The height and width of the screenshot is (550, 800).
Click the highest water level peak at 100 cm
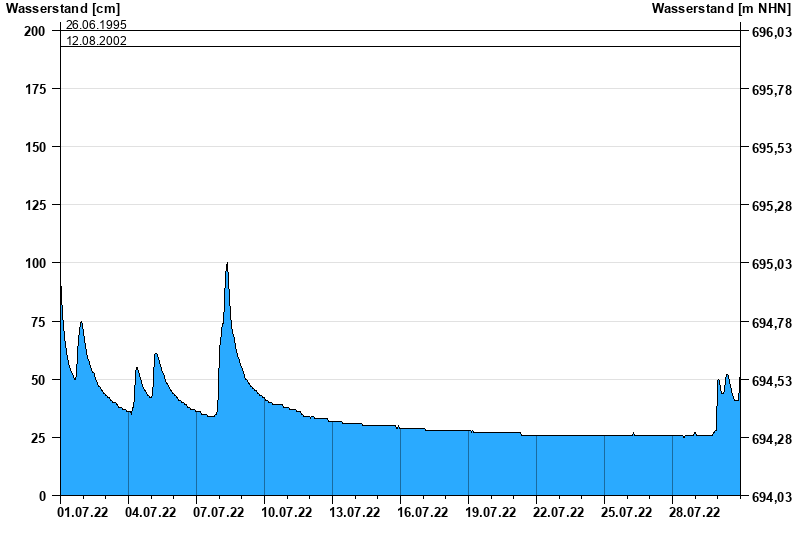coord(227,264)
